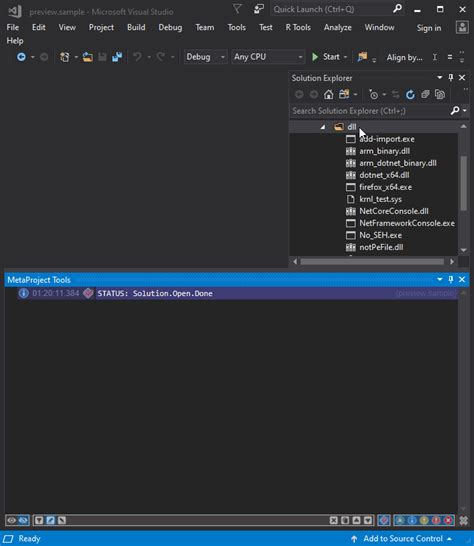
Task: Click the New Project toolbar icon
Action: pyautogui.click(x=64, y=57)
